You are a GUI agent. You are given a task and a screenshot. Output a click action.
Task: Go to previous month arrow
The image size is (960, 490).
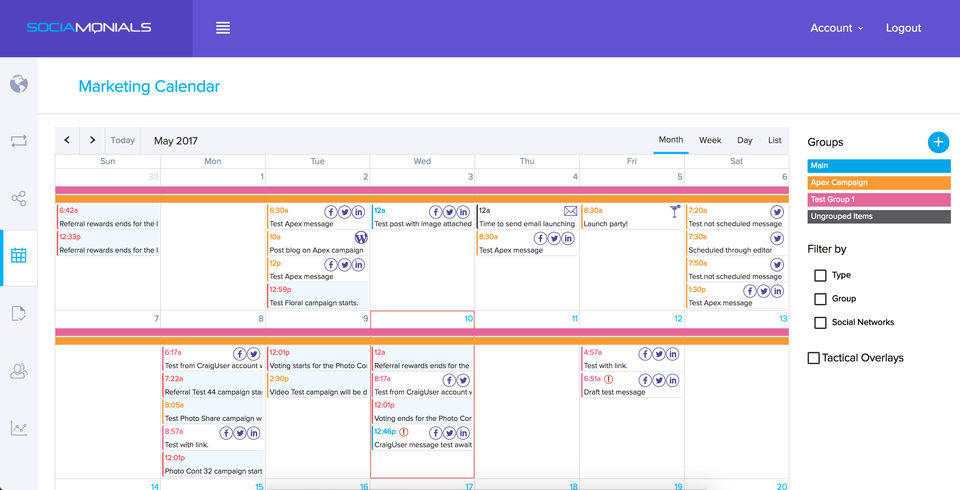click(67, 140)
